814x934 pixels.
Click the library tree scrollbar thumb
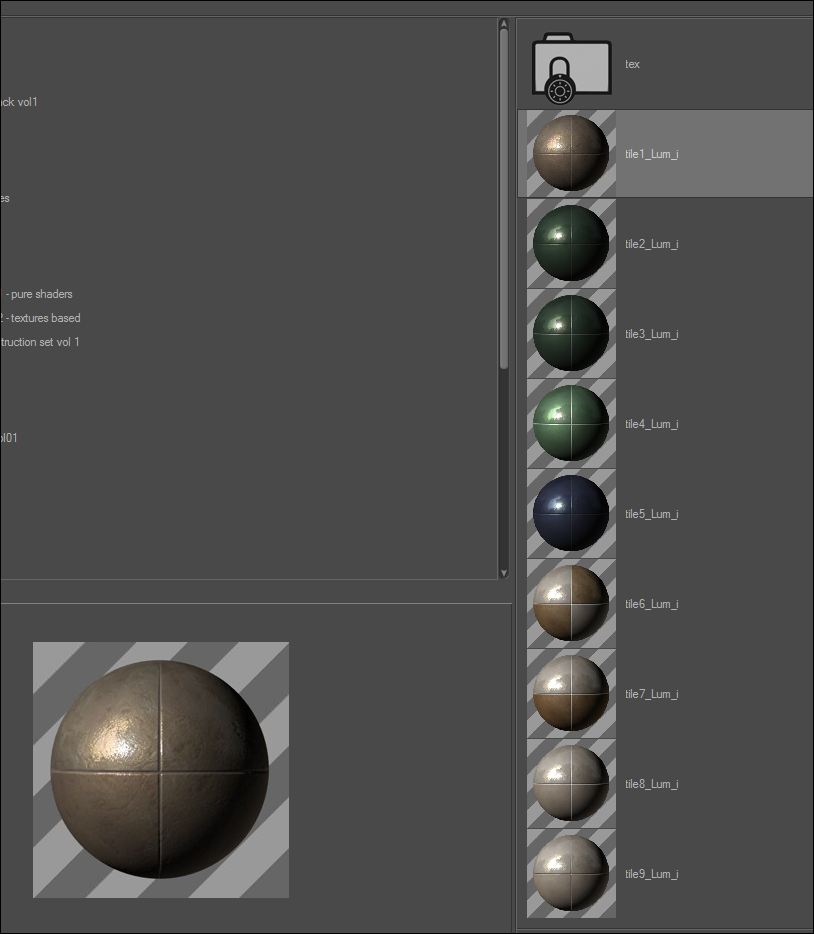pyautogui.click(x=504, y=199)
